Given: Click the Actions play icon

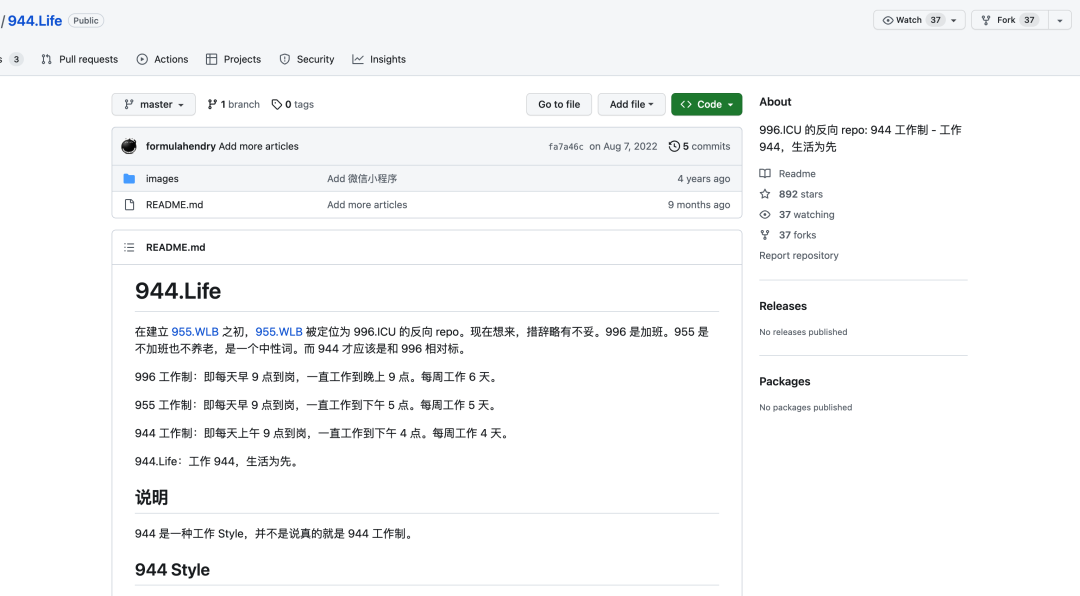Looking at the screenshot, I should click(142, 59).
